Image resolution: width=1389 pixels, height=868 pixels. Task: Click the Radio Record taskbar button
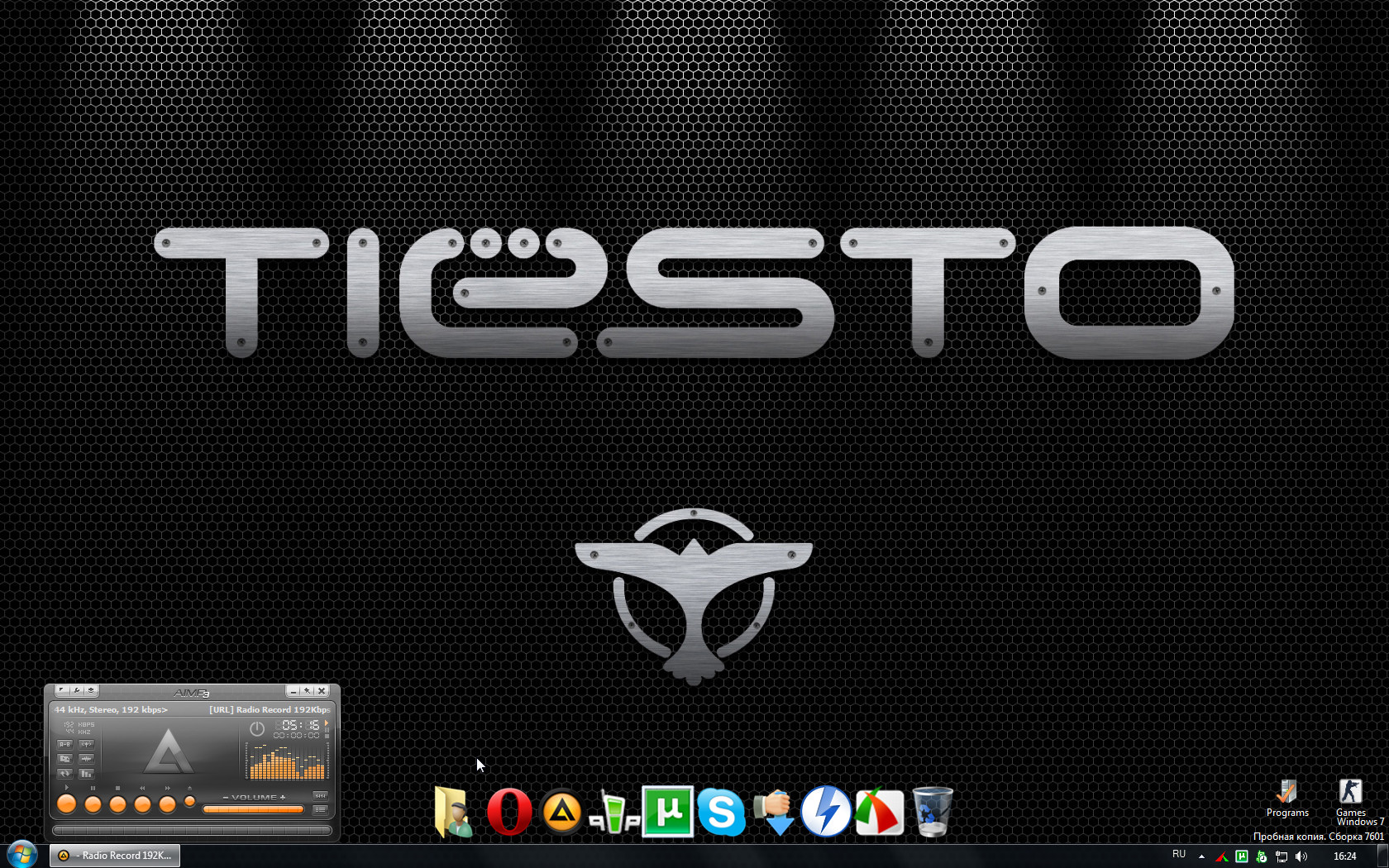click(x=115, y=856)
